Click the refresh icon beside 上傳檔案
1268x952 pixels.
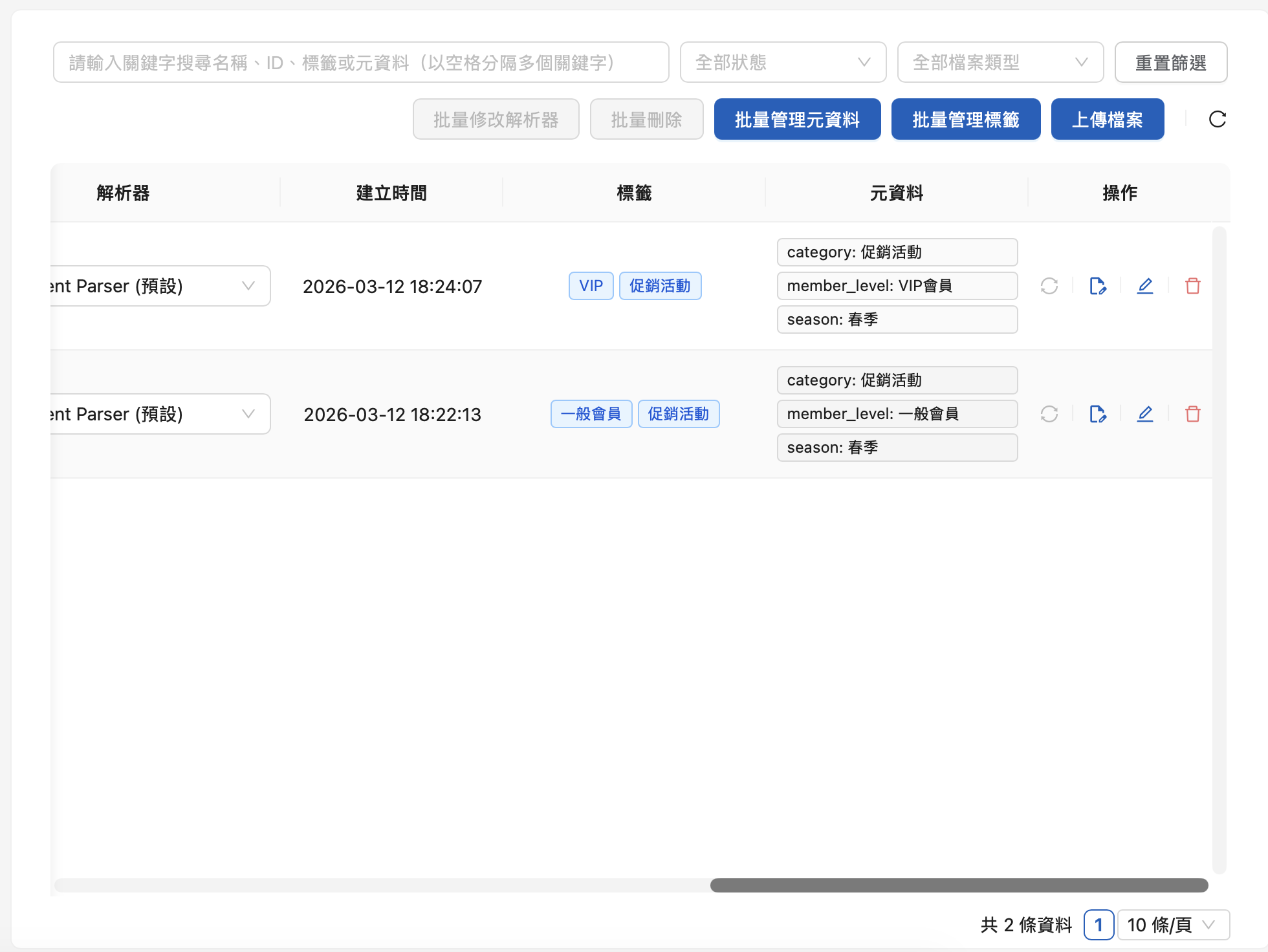pos(1217,119)
